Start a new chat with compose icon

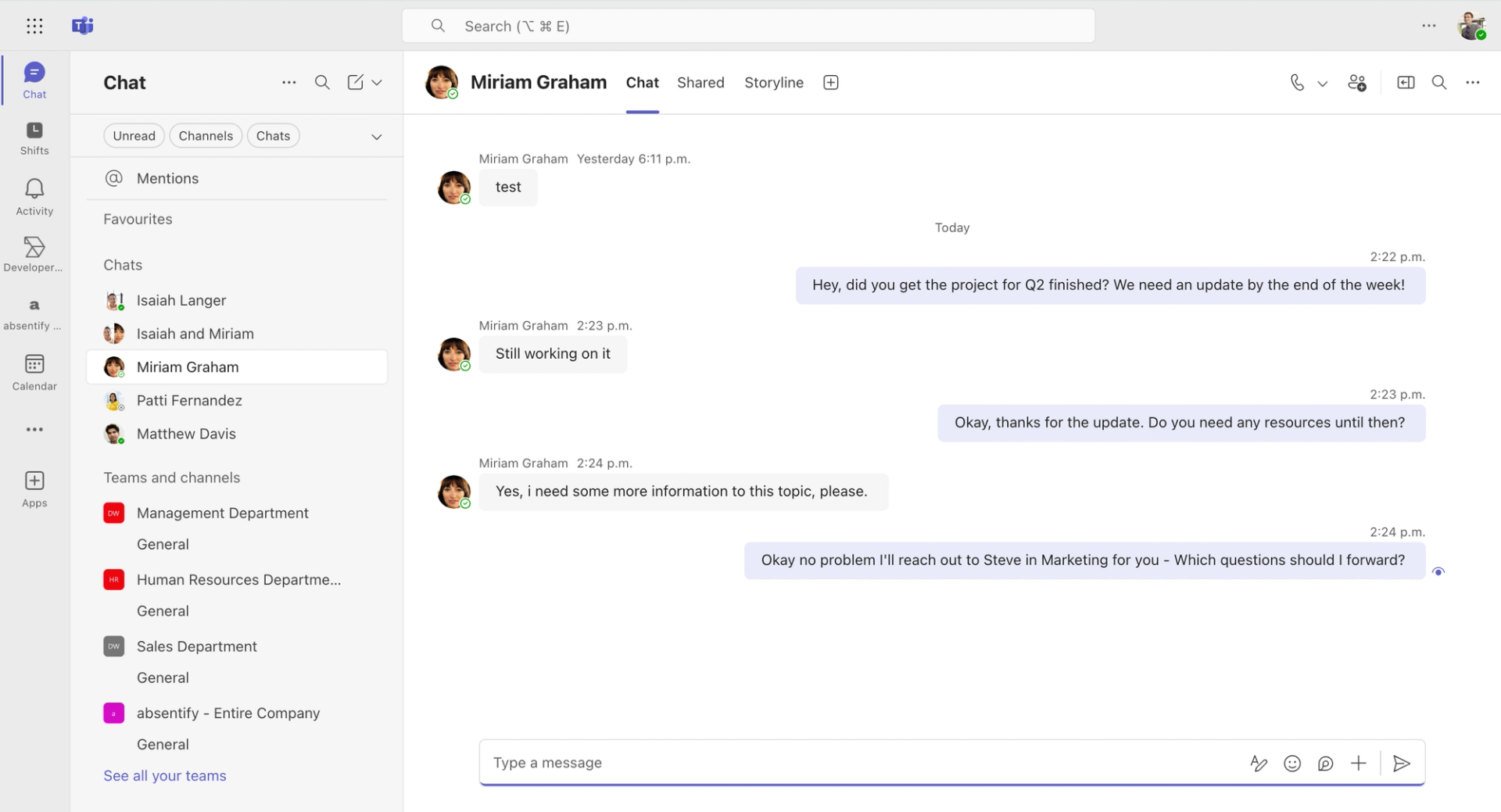coord(356,82)
